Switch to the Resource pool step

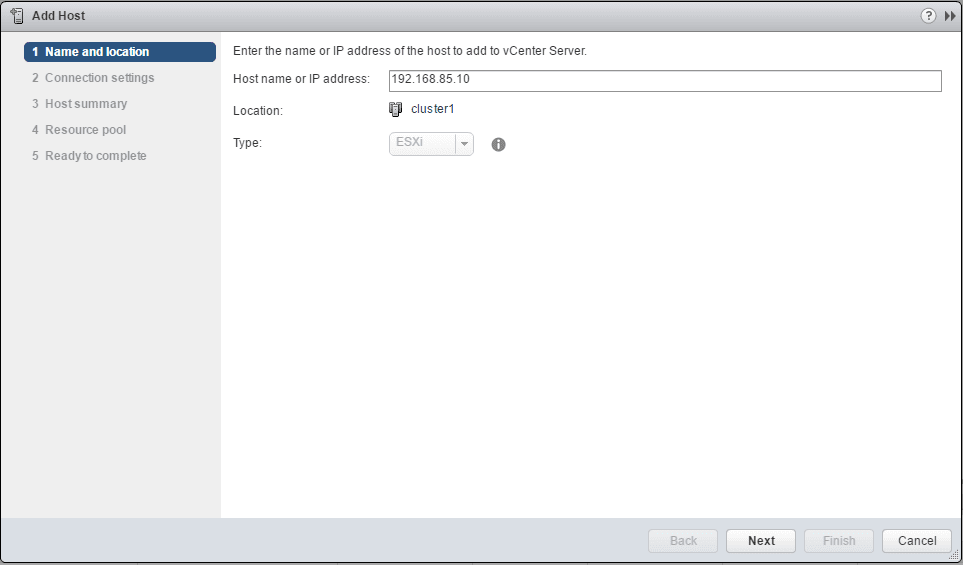[x=85, y=130]
